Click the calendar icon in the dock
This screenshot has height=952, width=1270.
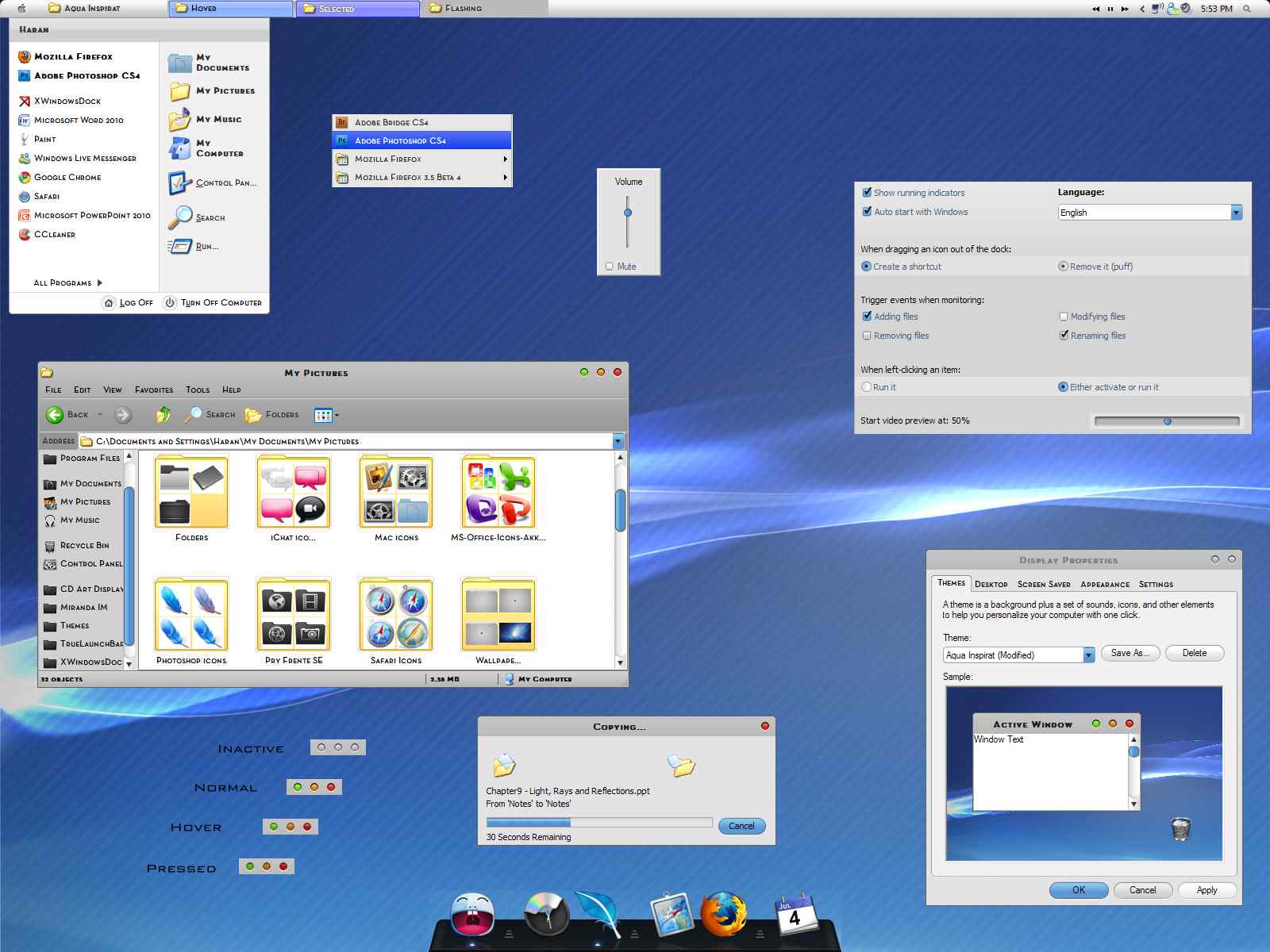tap(795, 914)
